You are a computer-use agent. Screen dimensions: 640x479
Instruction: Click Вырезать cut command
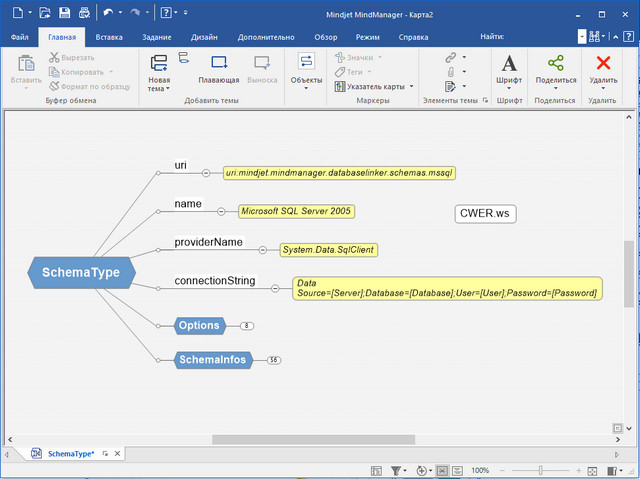(72, 58)
